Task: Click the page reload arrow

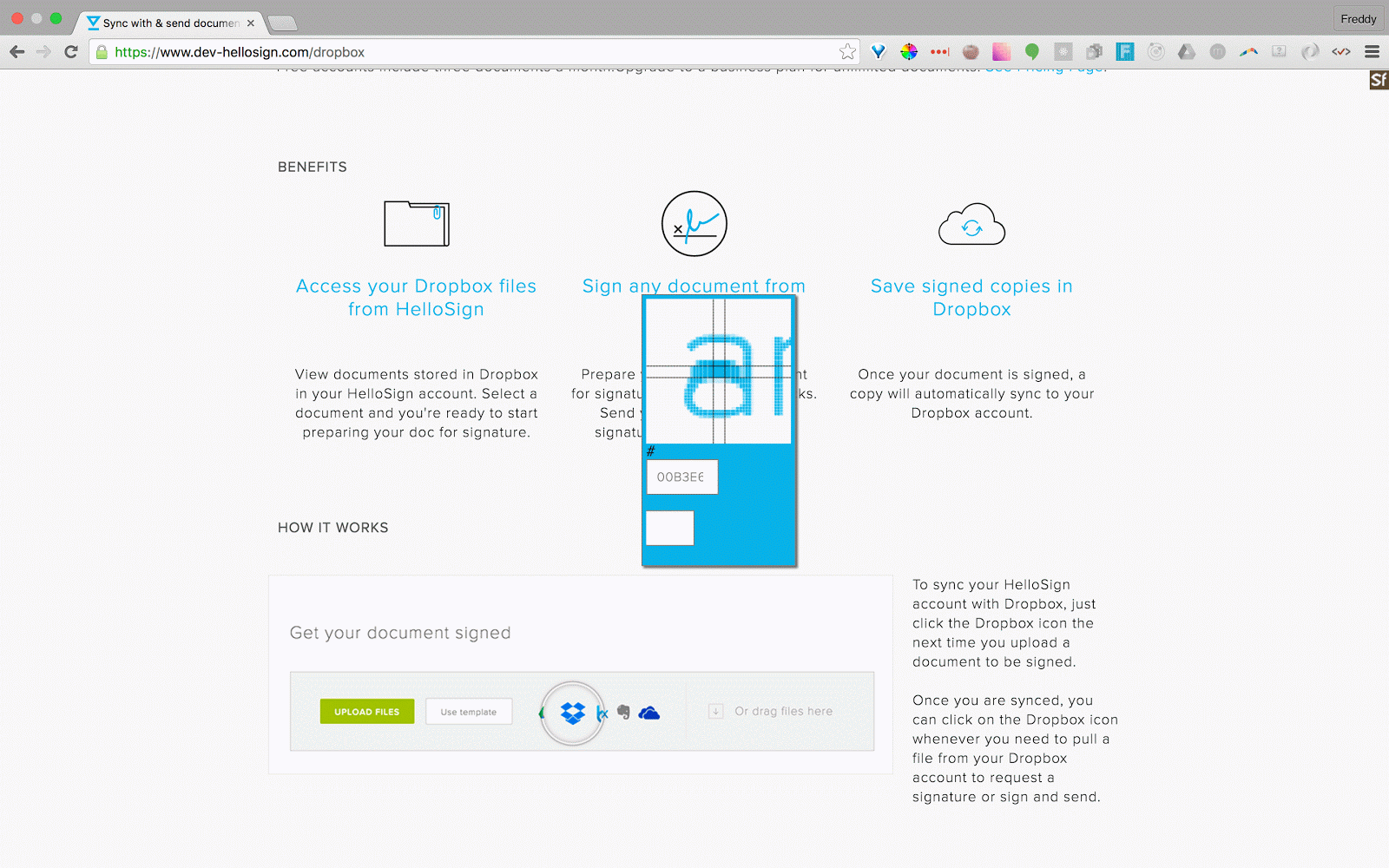Action: click(71, 51)
